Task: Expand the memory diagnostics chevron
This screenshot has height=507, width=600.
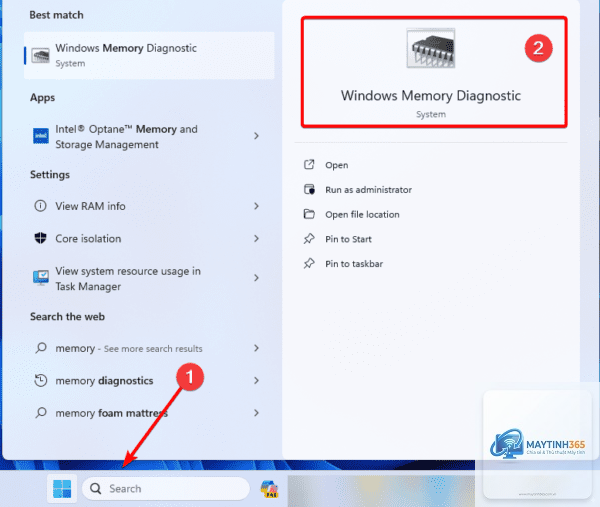Action: pyautogui.click(x=256, y=380)
